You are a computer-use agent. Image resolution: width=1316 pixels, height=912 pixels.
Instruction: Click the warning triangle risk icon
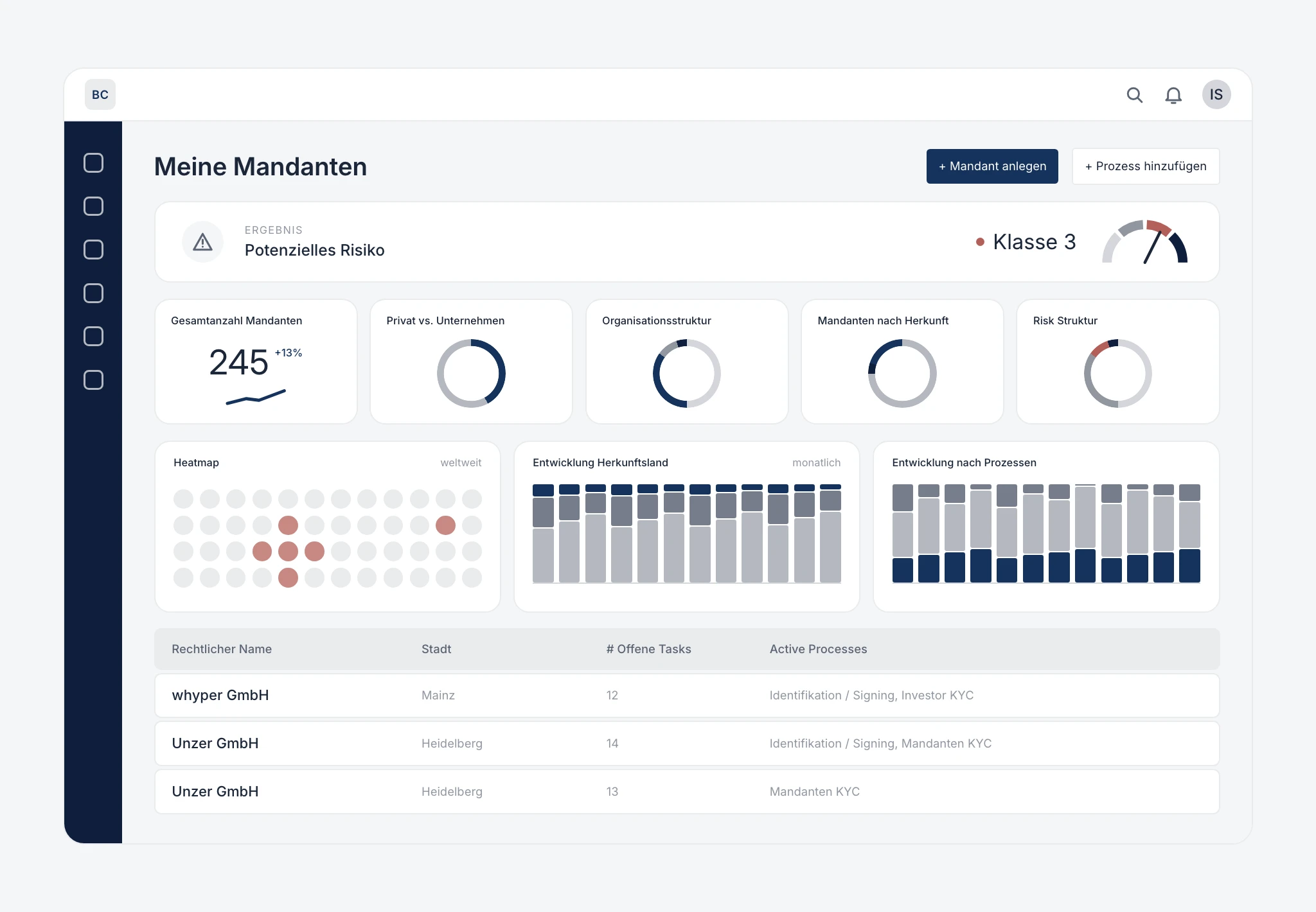pyautogui.click(x=203, y=241)
